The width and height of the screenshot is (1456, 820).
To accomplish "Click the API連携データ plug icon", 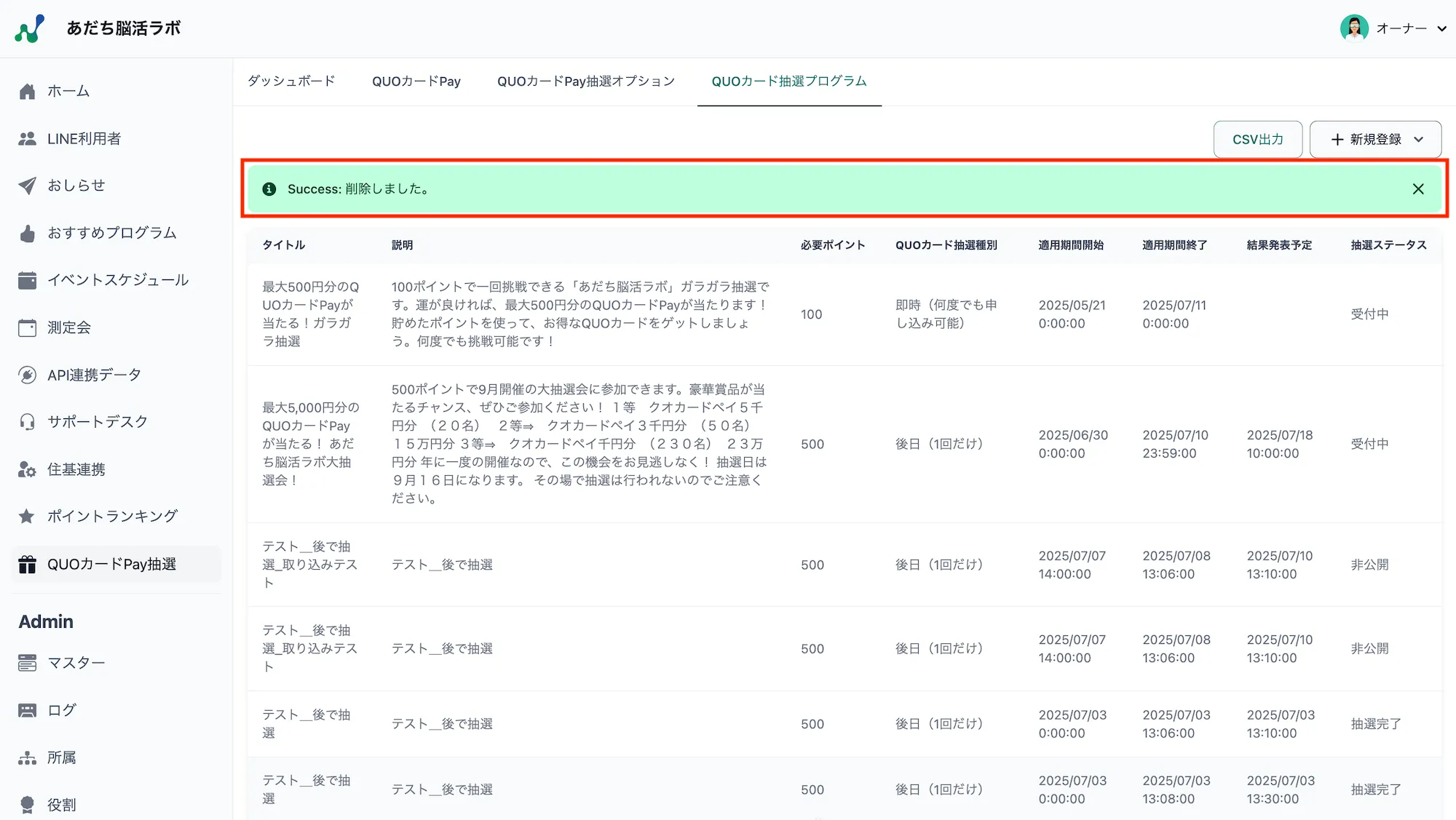I will coord(27,375).
